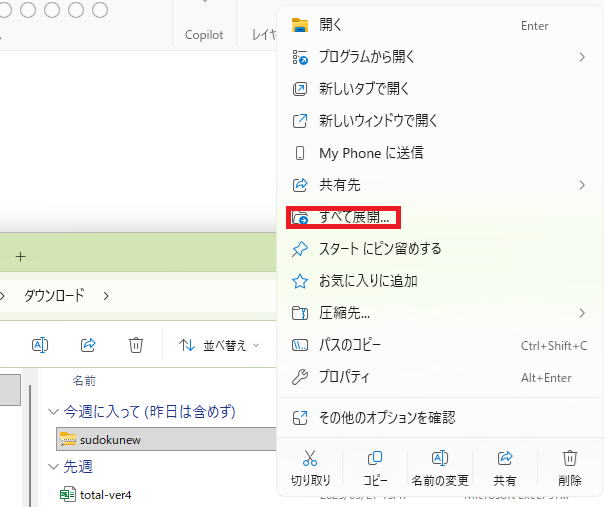The image size is (604, 507).
Task: Click the Copy (コピー) icon in context menu
Action: [x=375, y=458]
